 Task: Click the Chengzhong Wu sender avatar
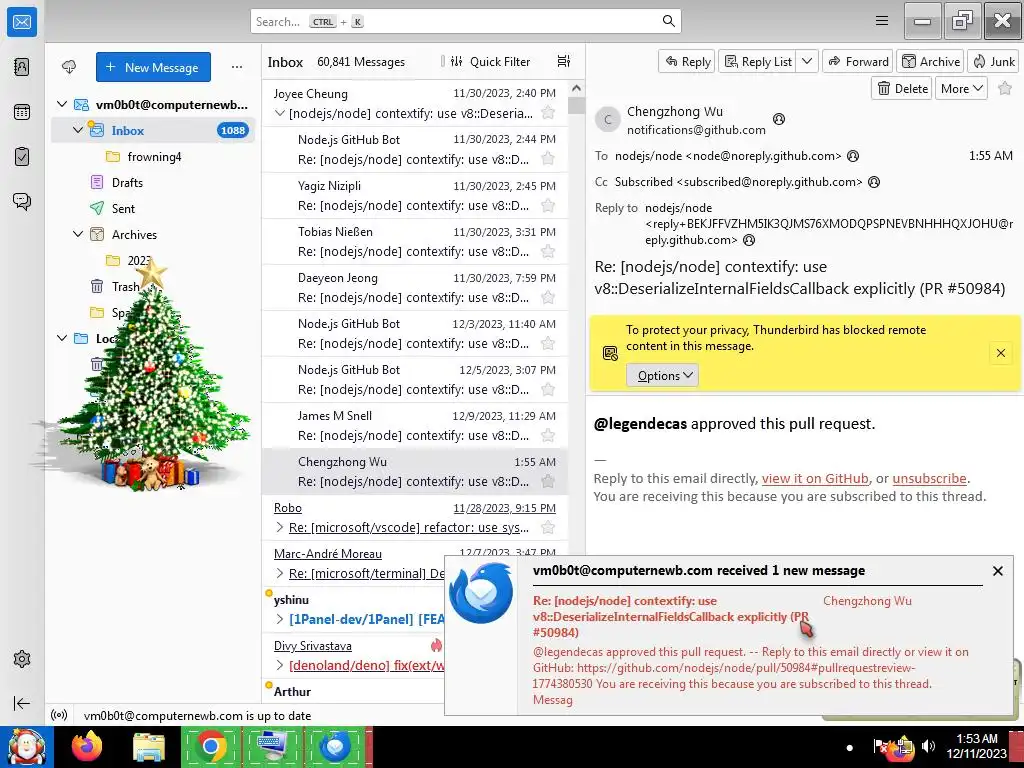(607, 120)
